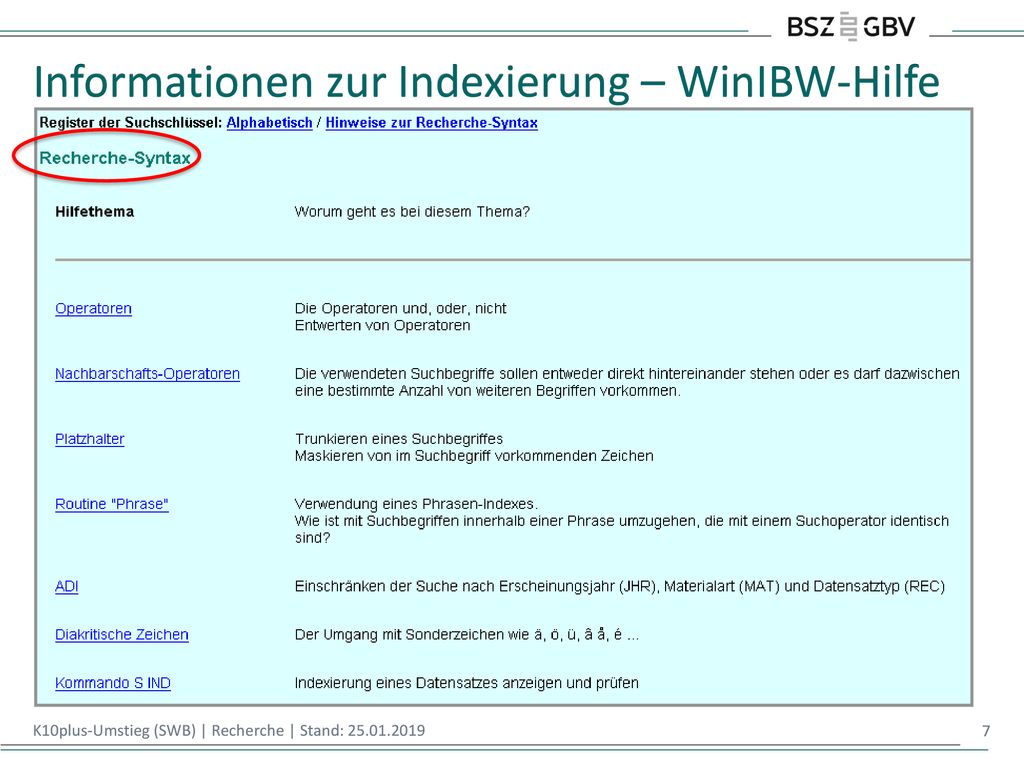Open the ADI help link
This screenshot has width=1024, height=768.
coord(67,586)
